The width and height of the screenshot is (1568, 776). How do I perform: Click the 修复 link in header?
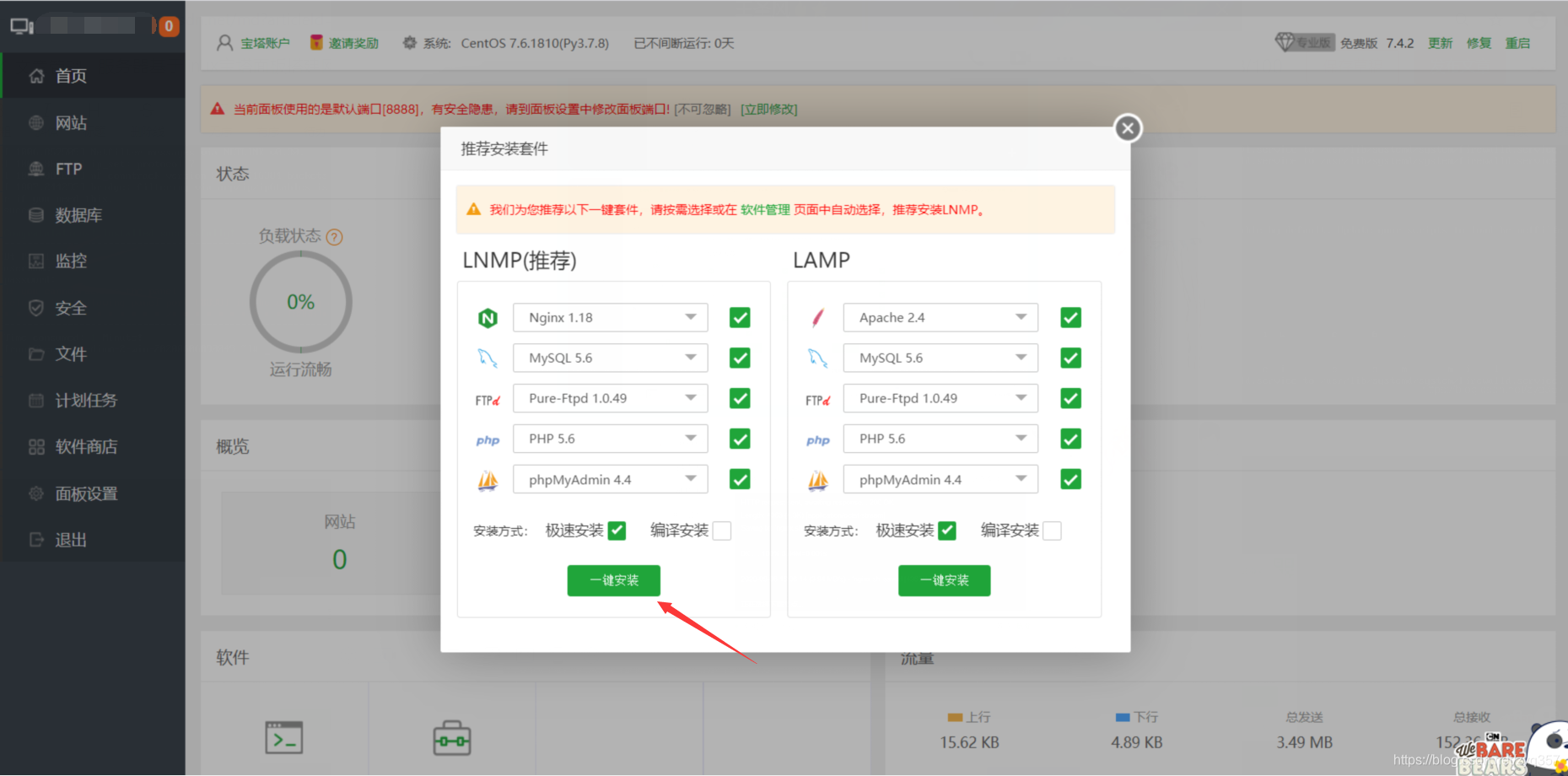(1479, 43)
